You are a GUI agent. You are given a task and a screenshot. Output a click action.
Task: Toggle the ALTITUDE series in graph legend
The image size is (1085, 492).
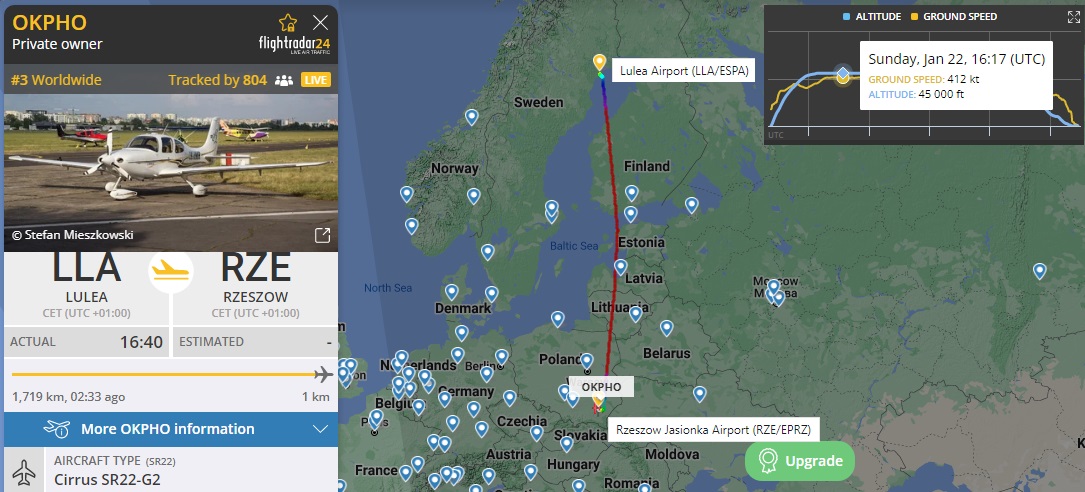coord(872,16)
